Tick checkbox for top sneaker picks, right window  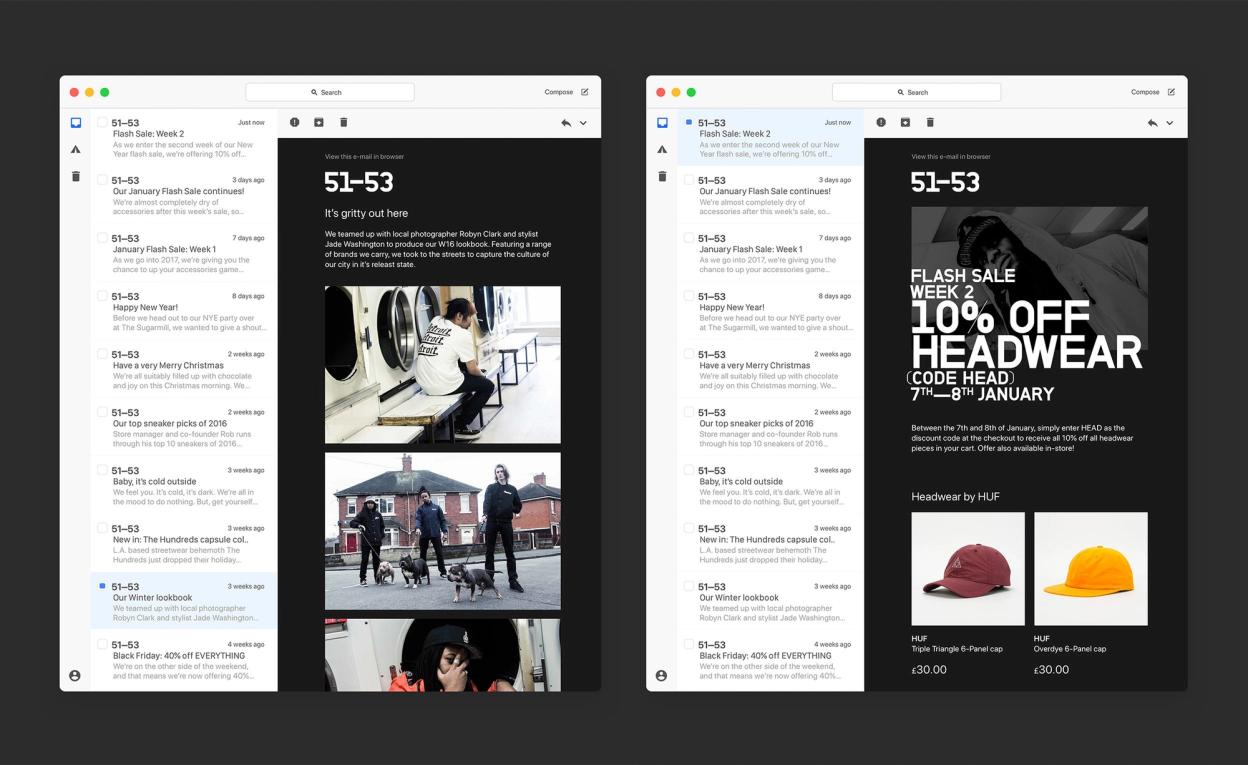689,412
